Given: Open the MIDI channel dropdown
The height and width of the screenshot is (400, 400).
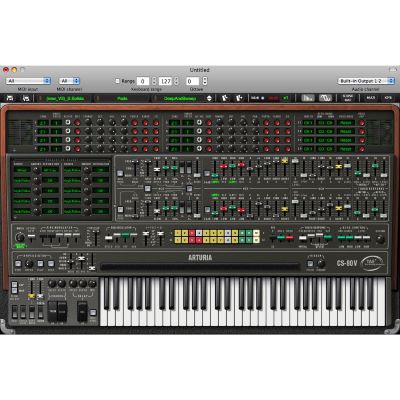Looking at the screenshot, I should click(x=69, y=81).
